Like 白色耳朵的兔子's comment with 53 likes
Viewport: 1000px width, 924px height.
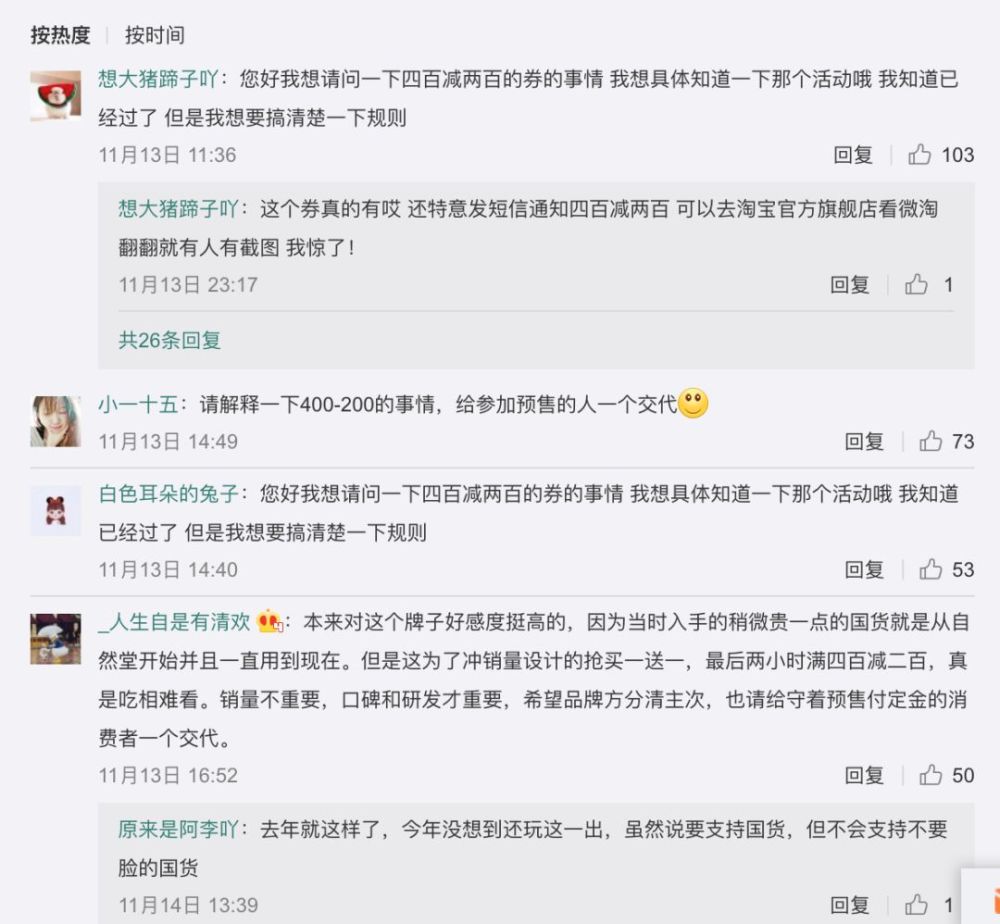[x=930, y=569]
